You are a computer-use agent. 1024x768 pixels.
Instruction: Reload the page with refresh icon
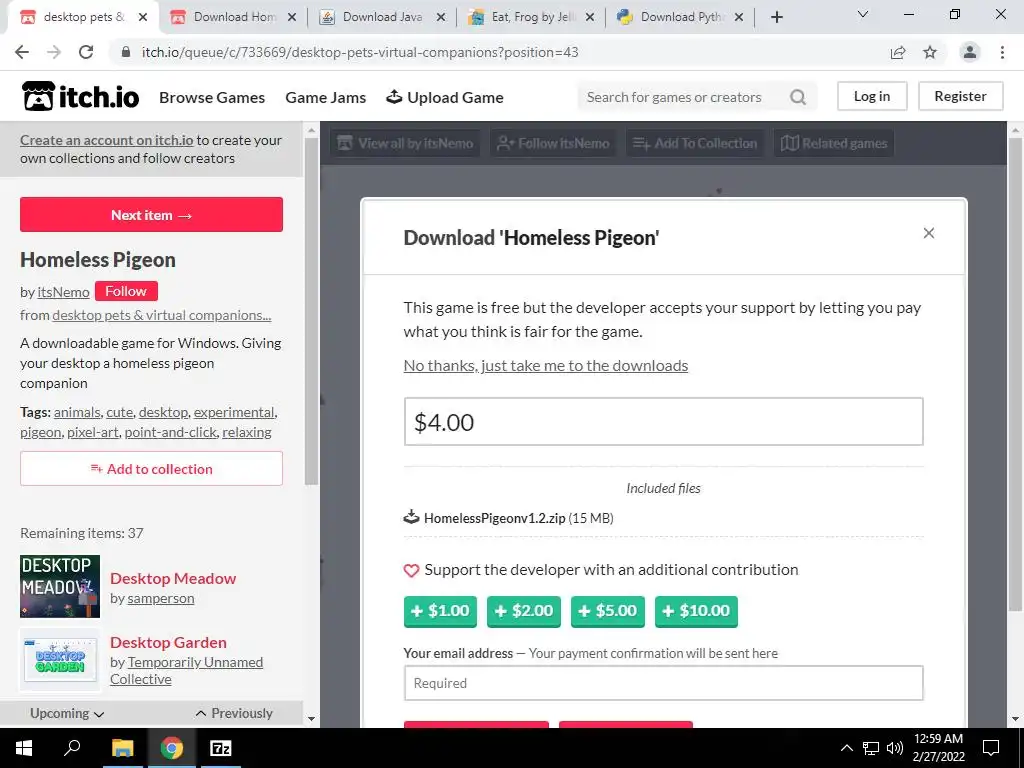tap(86, 52)
